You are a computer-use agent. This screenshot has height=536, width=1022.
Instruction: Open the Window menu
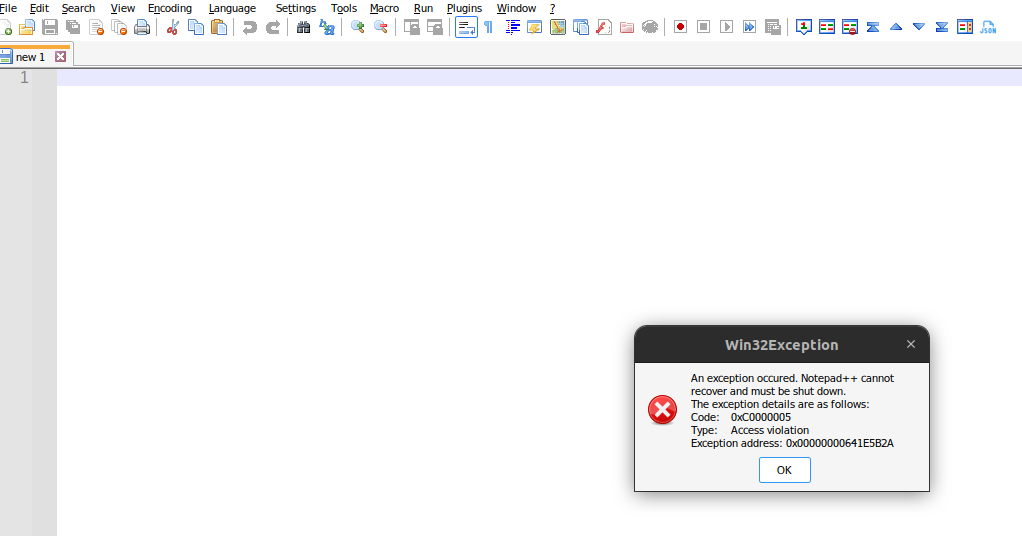click(516, 8)
